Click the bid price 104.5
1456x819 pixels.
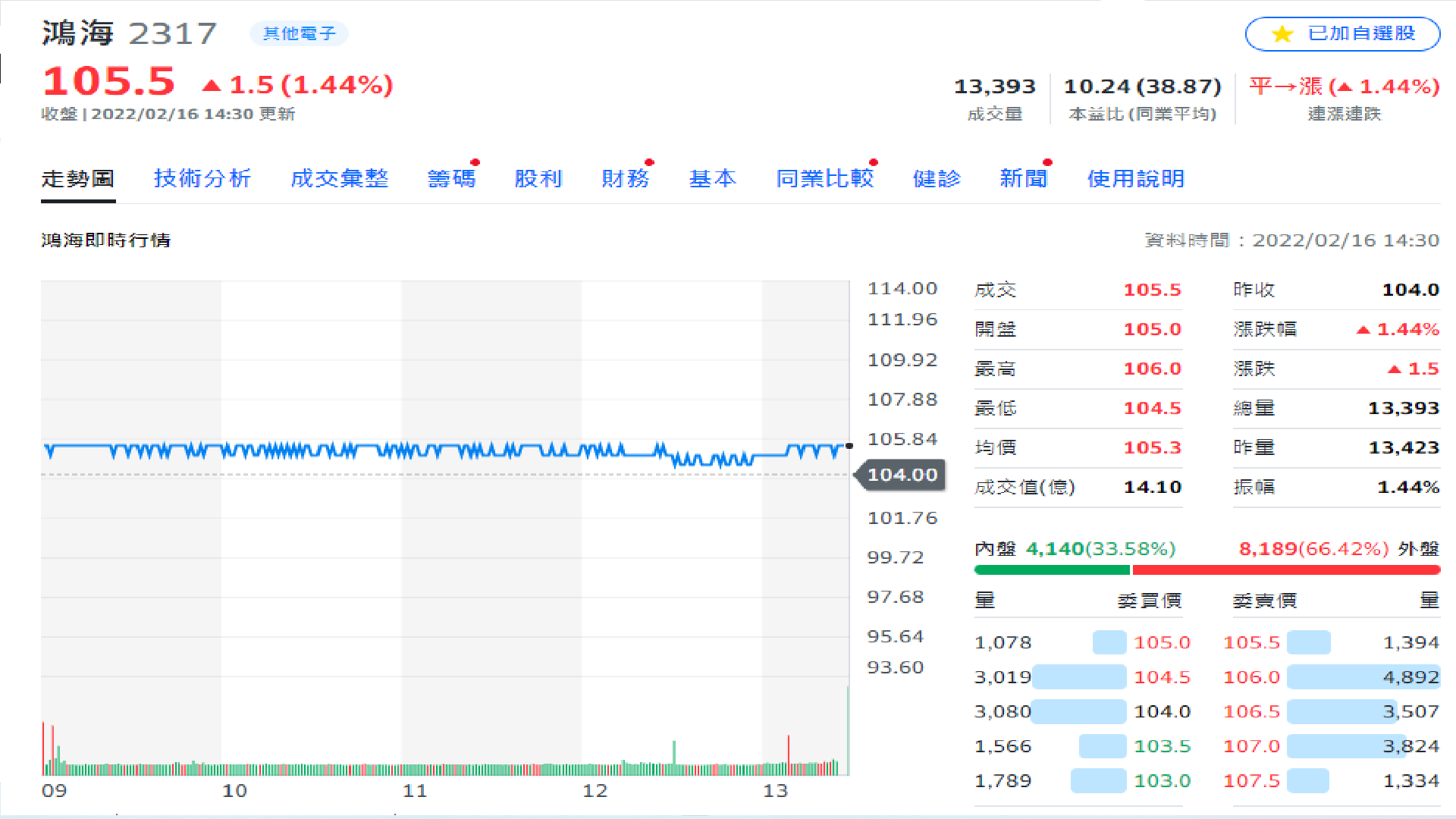click(1162, 677)
